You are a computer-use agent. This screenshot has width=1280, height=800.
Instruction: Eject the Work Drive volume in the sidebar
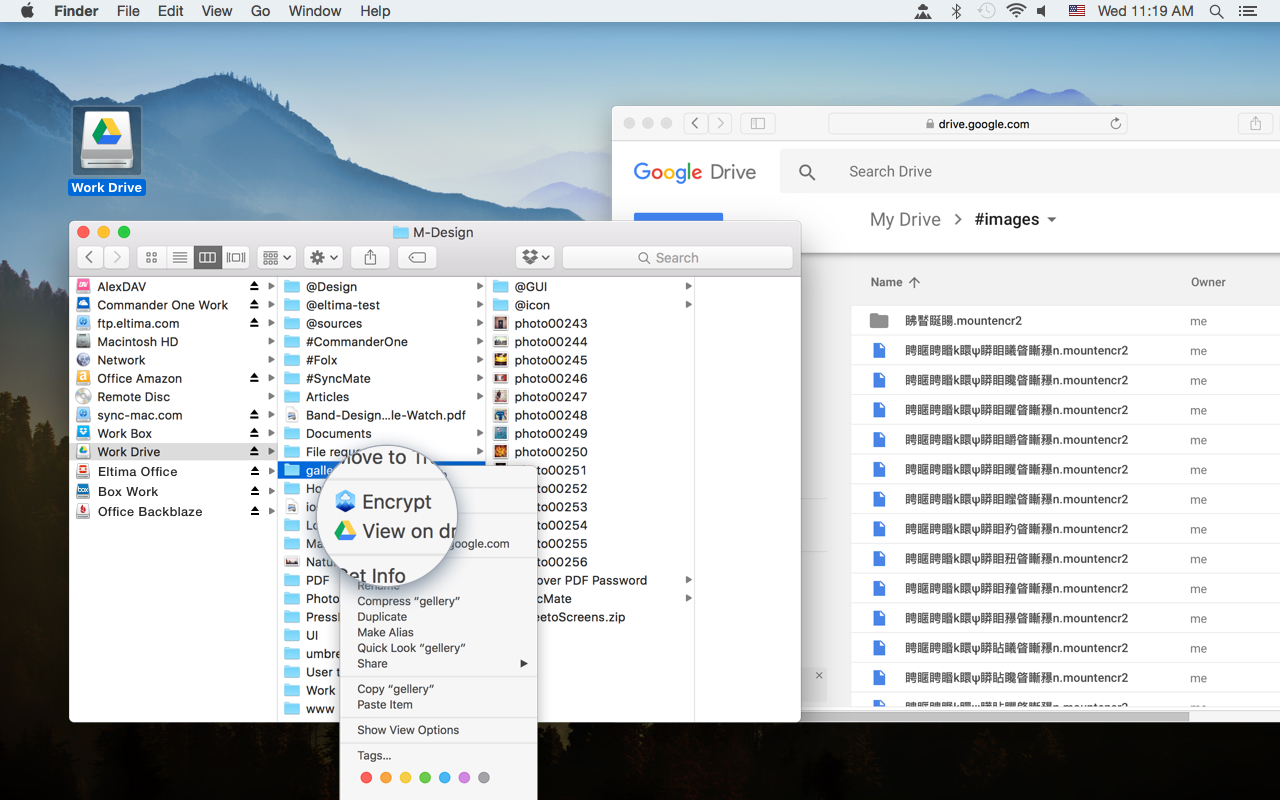click(256, 452)
